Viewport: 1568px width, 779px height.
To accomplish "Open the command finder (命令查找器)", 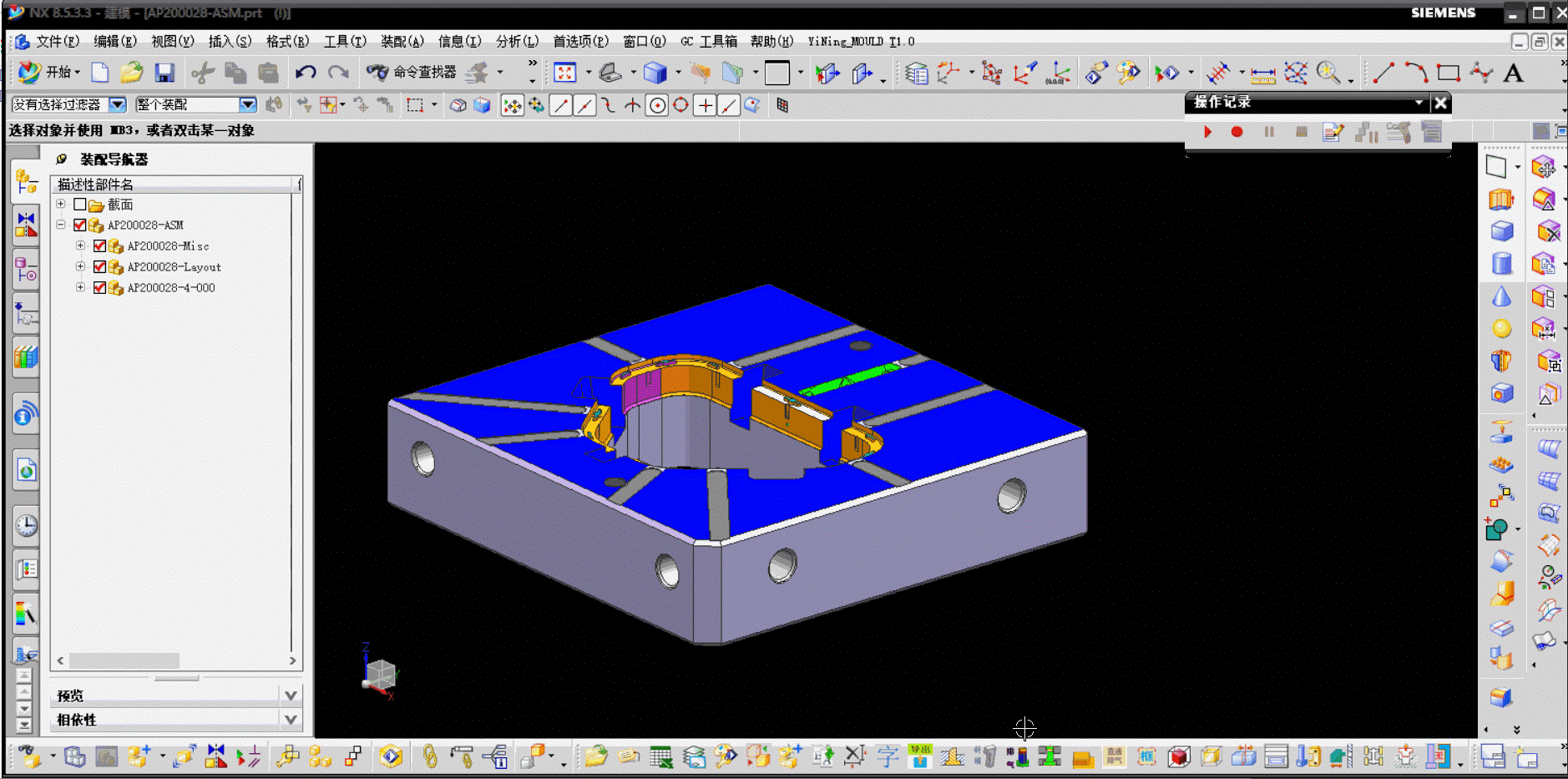I will [412, 73].
